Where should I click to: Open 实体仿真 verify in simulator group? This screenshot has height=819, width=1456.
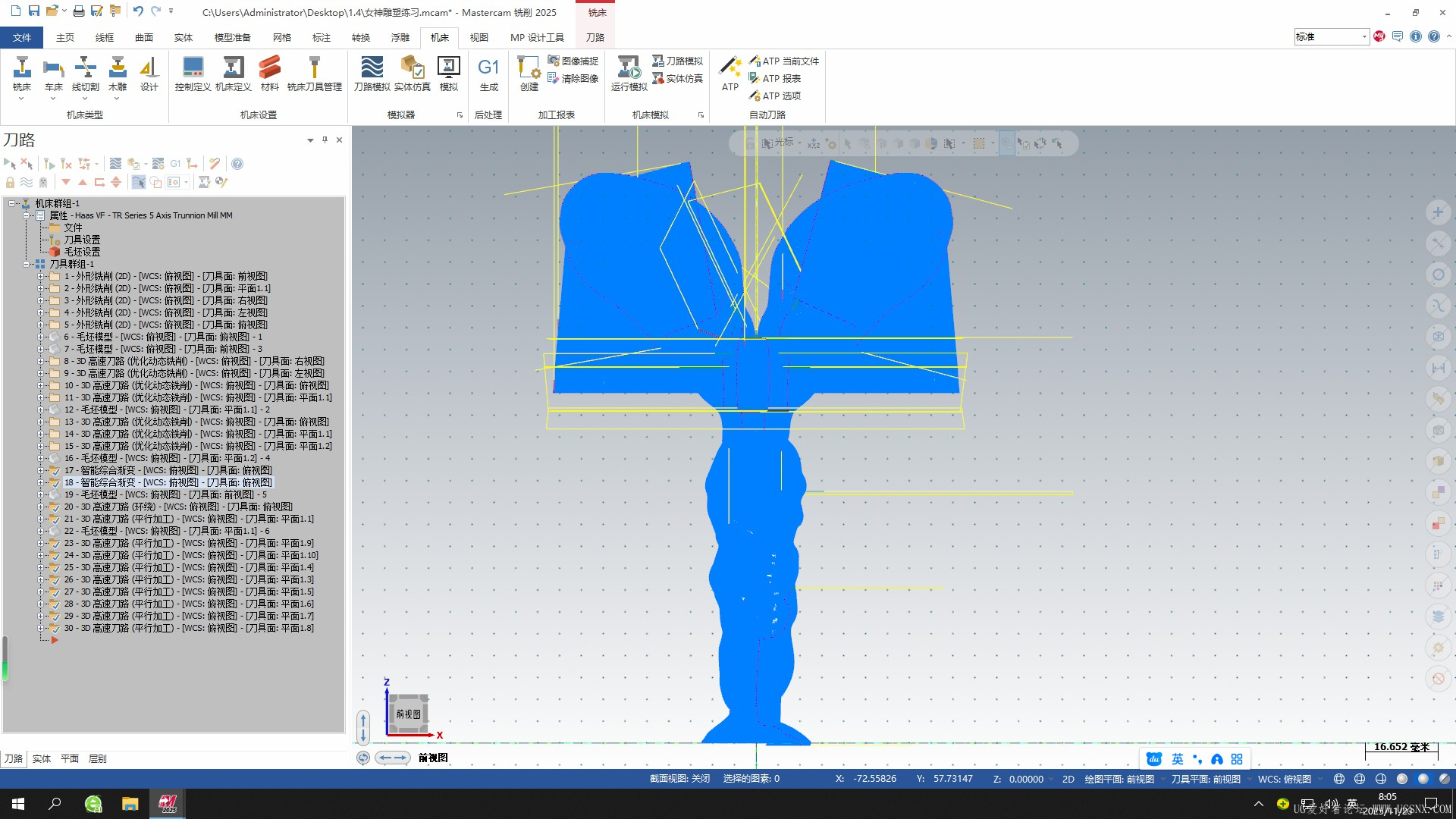[412, 68]
